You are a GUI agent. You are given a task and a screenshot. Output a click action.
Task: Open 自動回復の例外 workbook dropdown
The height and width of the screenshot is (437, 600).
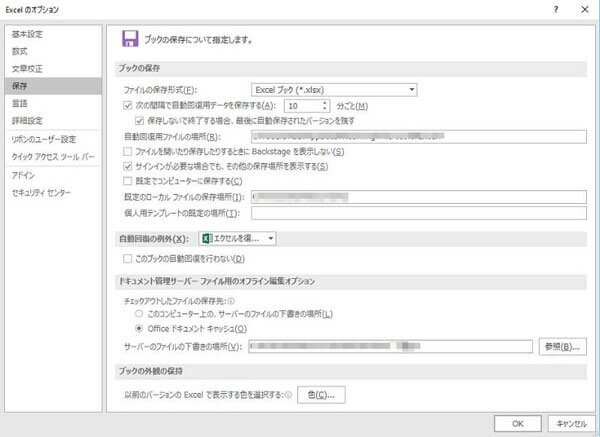pyautogui.click(x=237, y=238)
